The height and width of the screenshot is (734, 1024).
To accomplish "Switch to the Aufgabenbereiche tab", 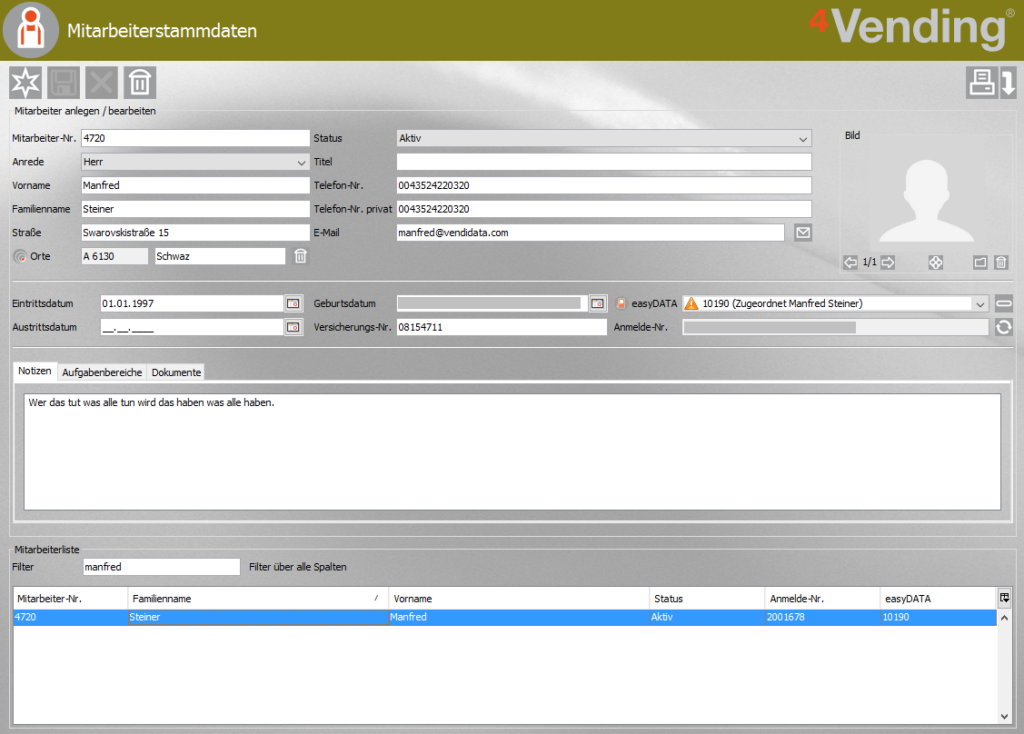I will point(102,372).
